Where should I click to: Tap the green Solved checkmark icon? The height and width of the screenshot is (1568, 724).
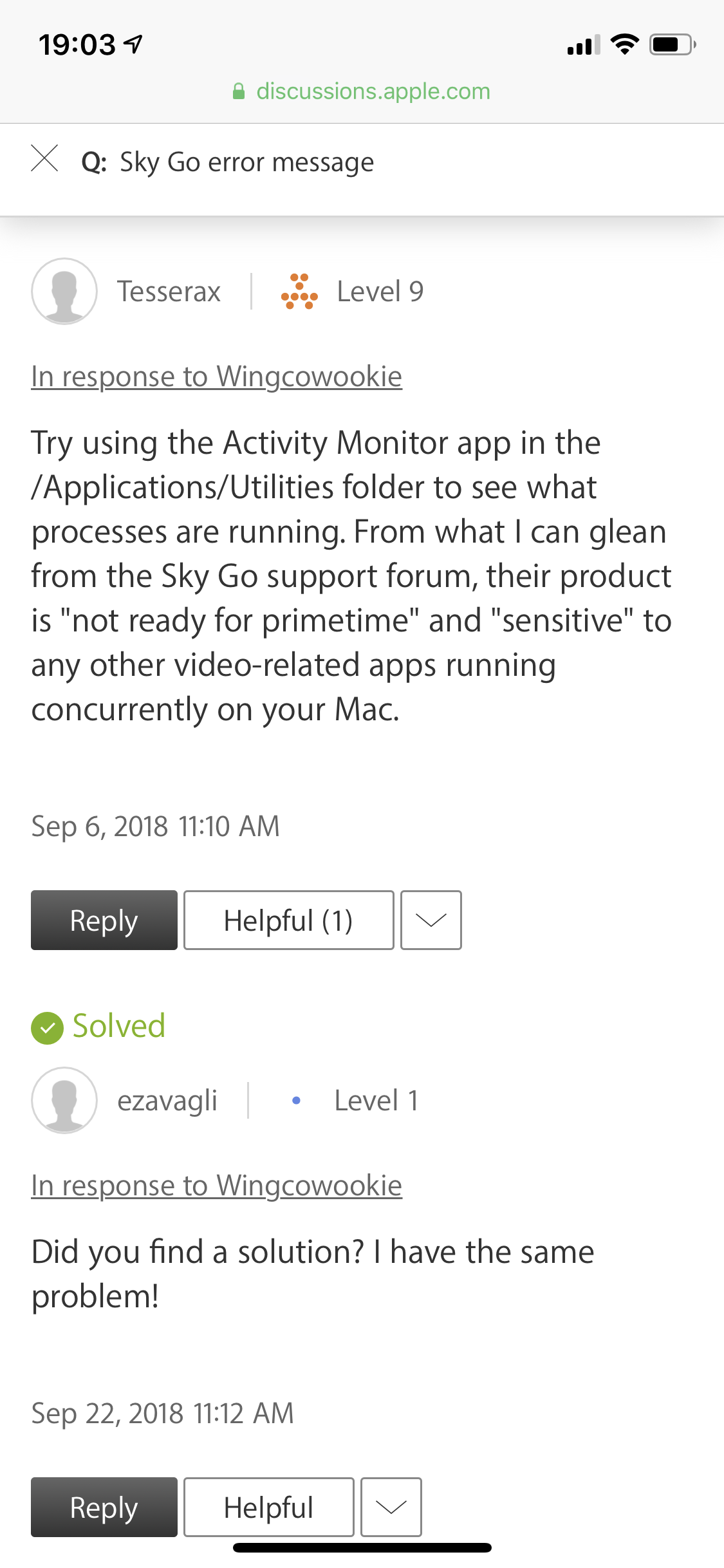[47, 1027]
